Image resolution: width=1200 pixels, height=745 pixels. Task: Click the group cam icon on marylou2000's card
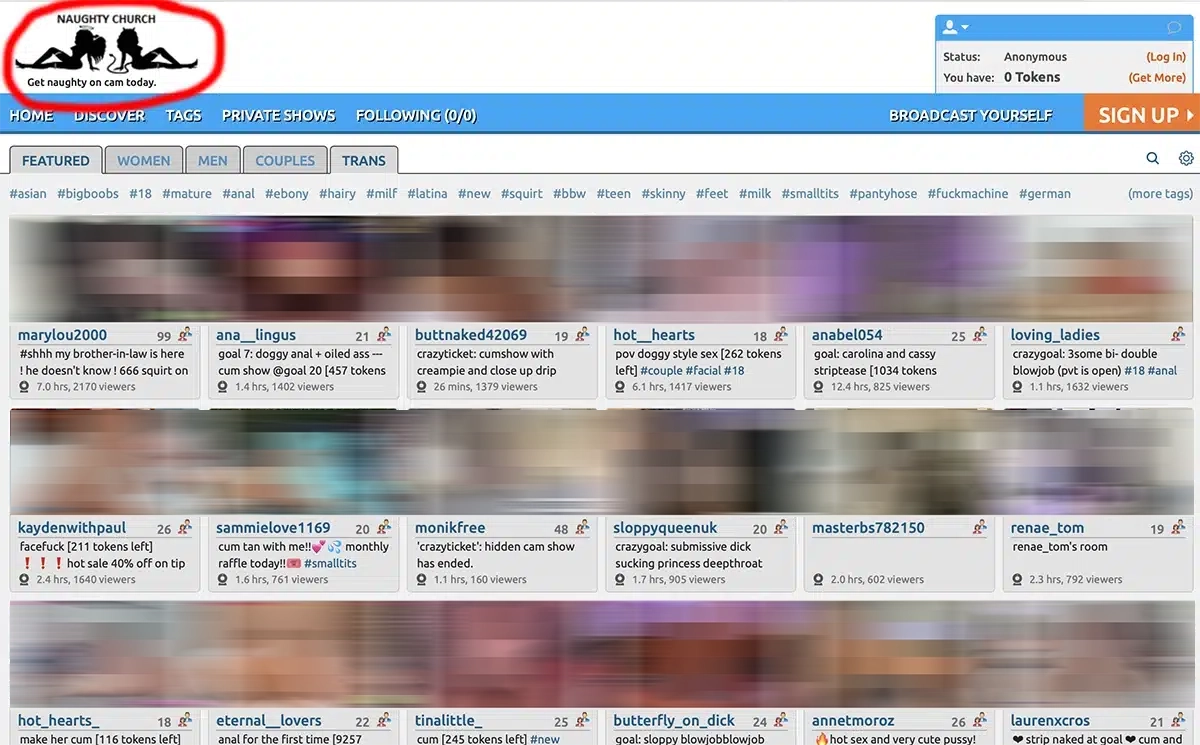pyautogui.click(x=186, y=334)
